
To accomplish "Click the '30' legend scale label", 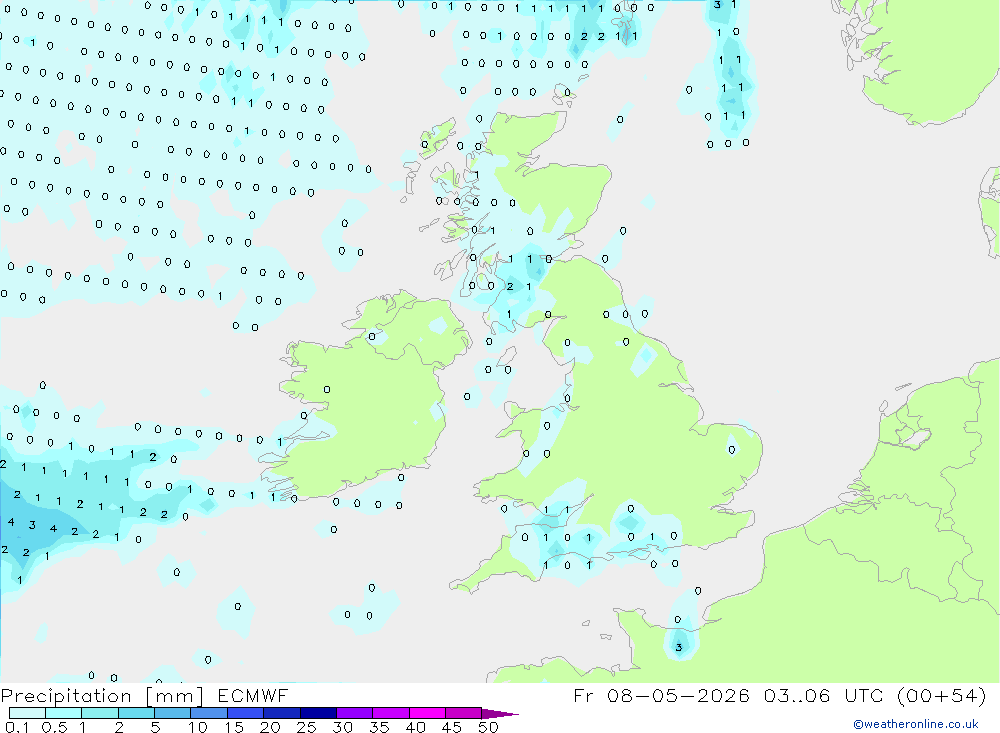I will click(x=342, y=727).
